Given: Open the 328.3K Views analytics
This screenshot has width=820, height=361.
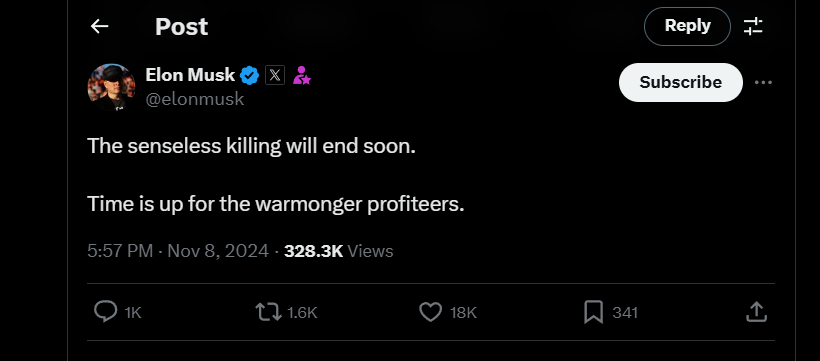Looking at the screenshot, I should click(x=338, y=251).
